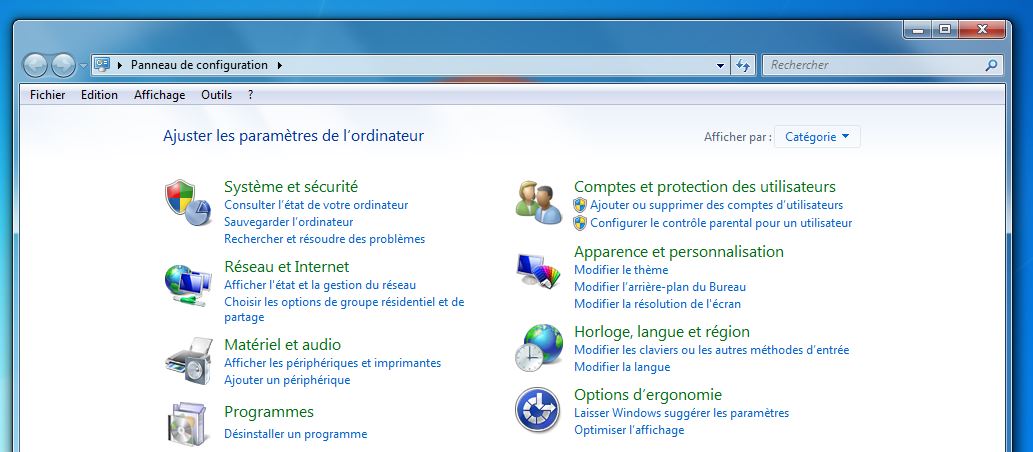Click Modifier la langue link
Image resolution: width=1033 pixels, height=452 pixels.
622,367
